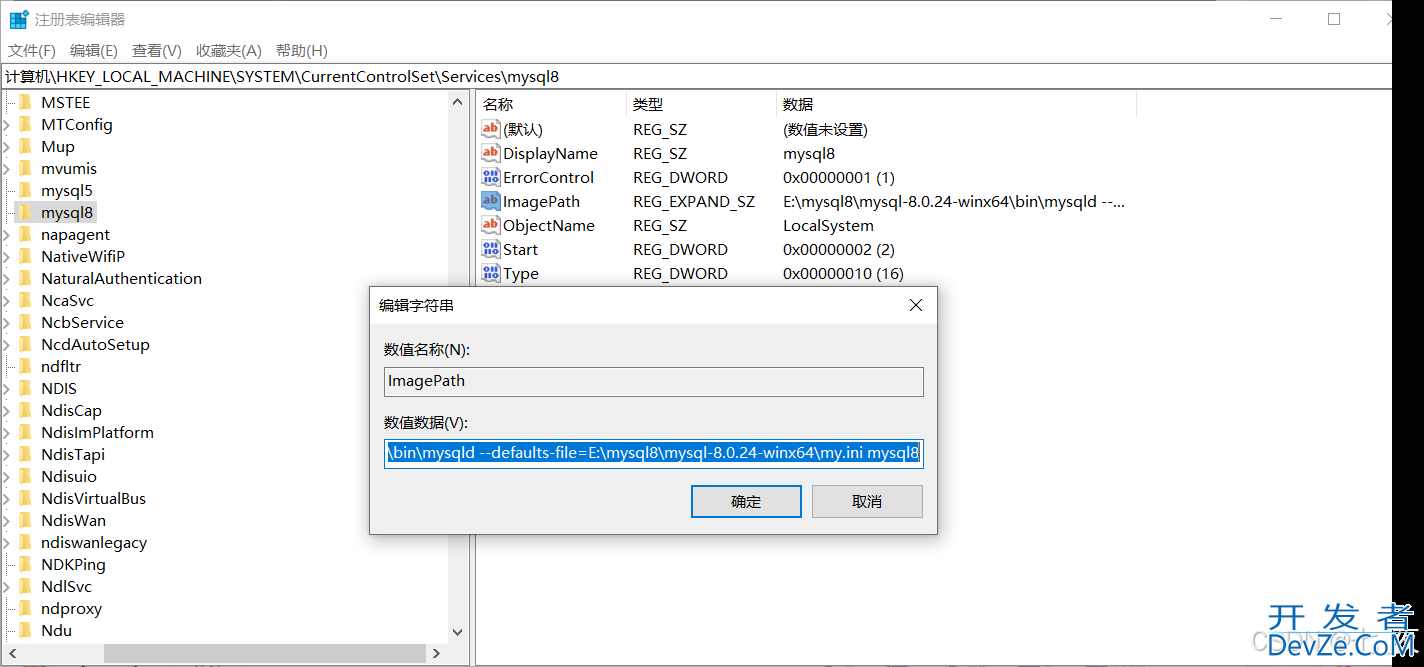The image size is (1424, 667).
Task: Click the Mup folder icon
Action: coord(25,146)
